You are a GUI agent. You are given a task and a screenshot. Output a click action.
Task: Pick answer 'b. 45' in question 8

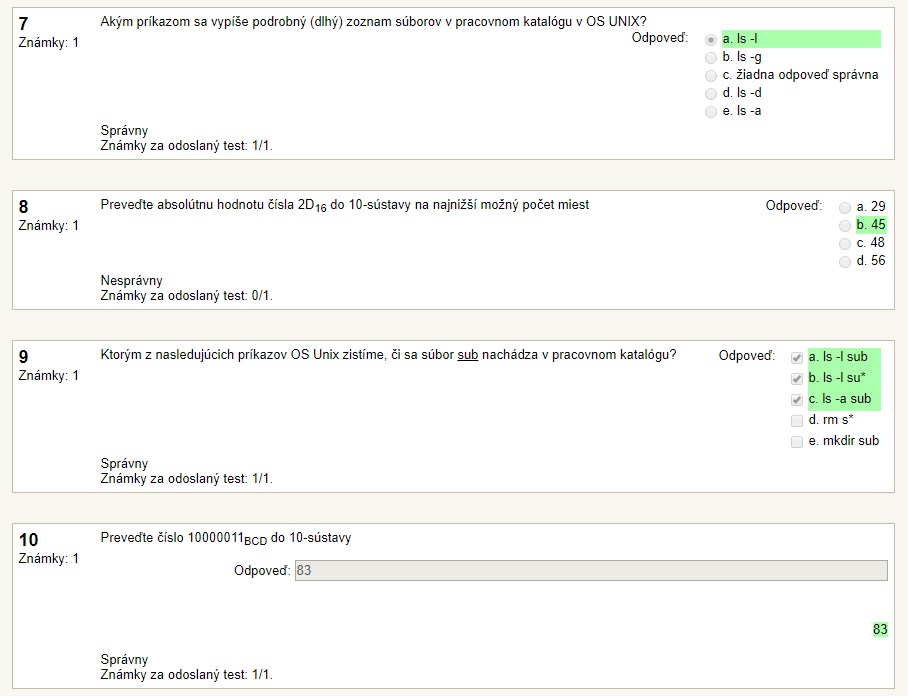pos(845,225)
